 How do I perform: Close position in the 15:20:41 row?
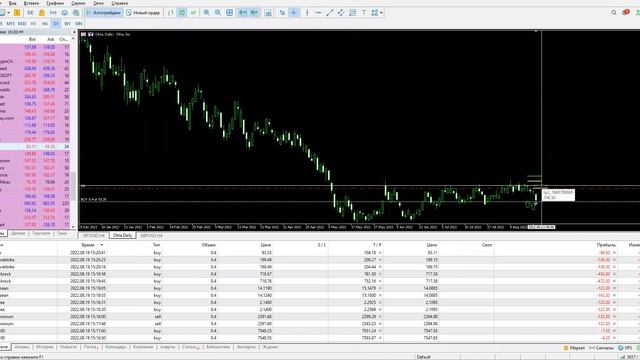click(x=614, y=253)
